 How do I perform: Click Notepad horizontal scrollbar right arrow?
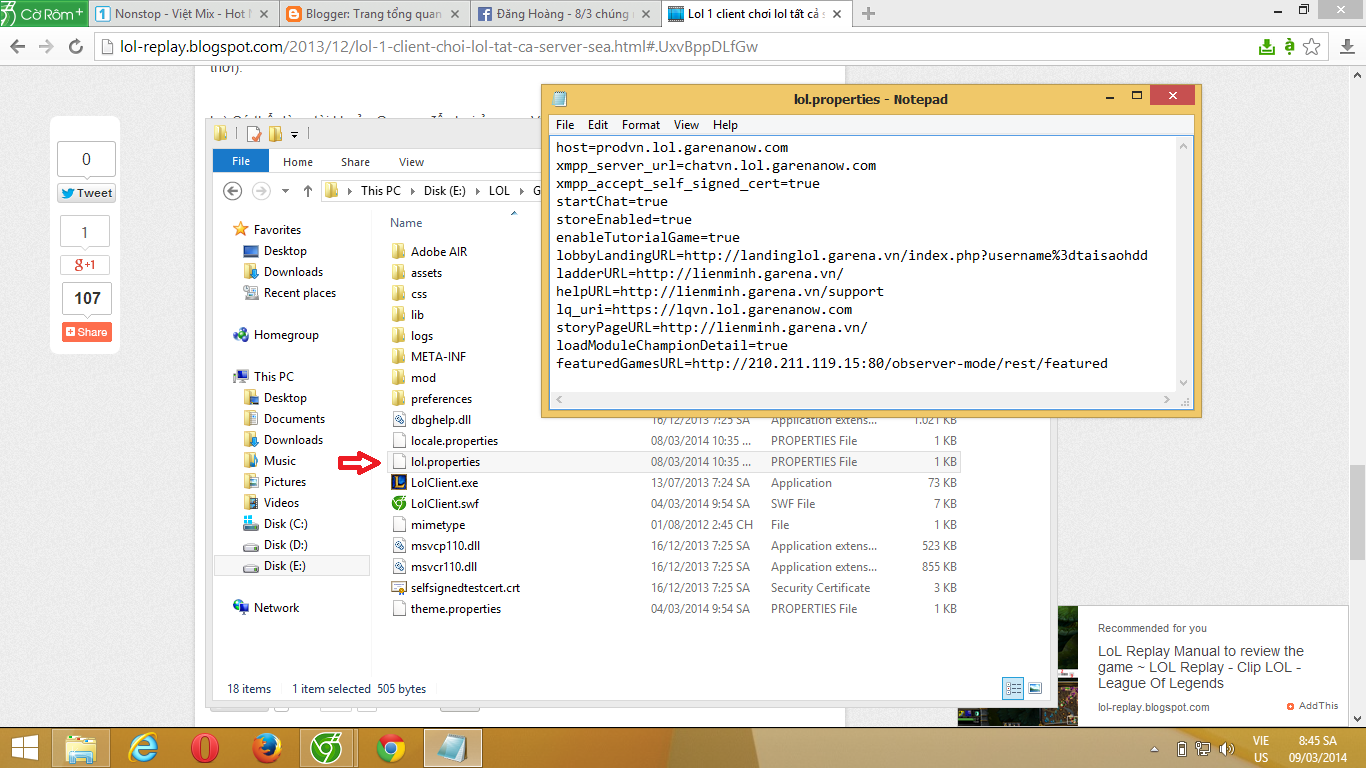[1169, 399]
